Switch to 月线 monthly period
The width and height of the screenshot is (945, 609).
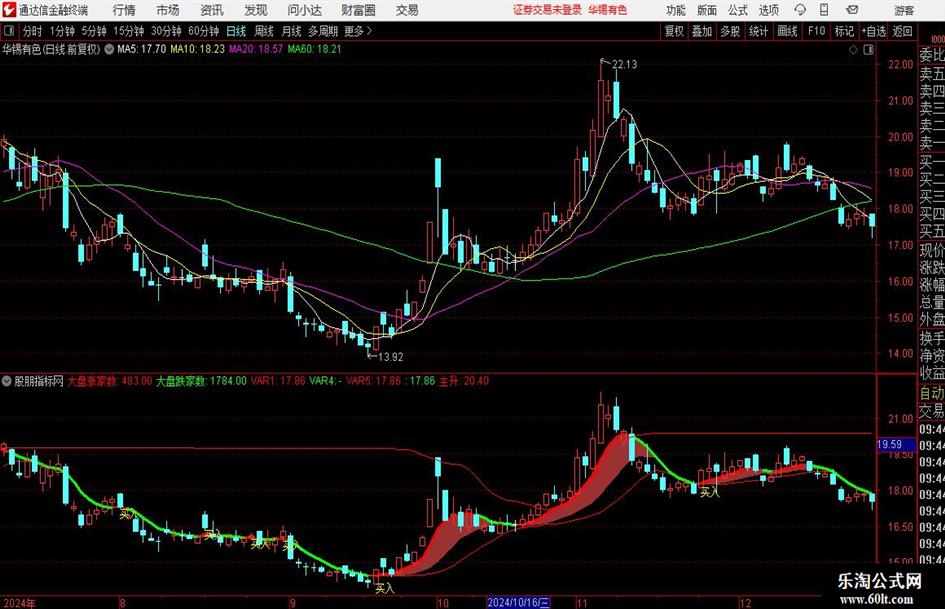(x=291, y=31)
